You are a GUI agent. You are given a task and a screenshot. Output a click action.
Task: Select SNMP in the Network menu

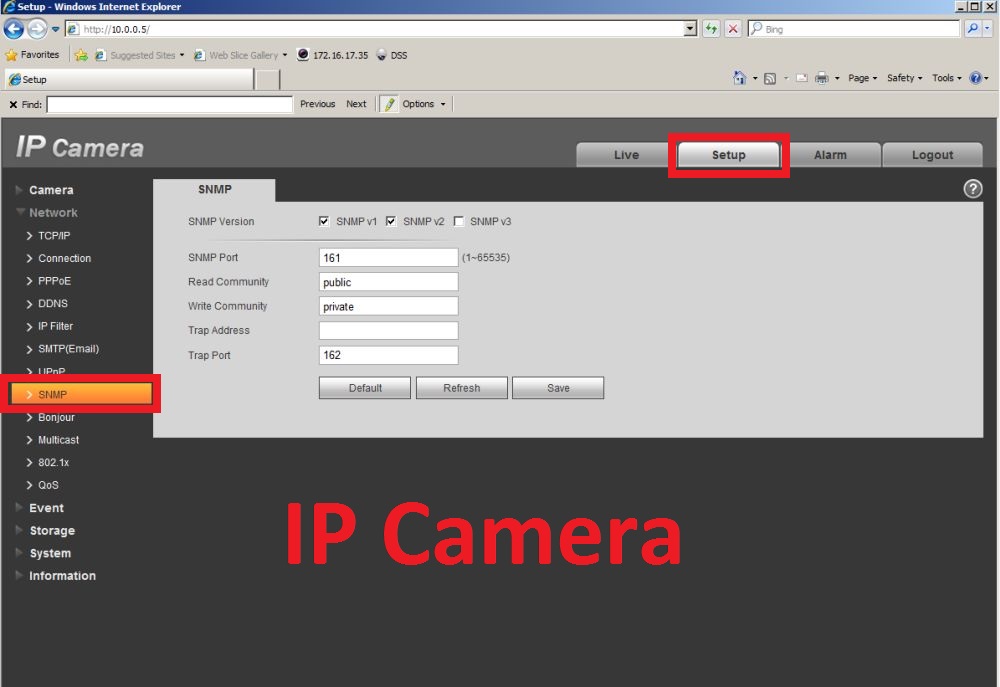[x=81, y=394]
